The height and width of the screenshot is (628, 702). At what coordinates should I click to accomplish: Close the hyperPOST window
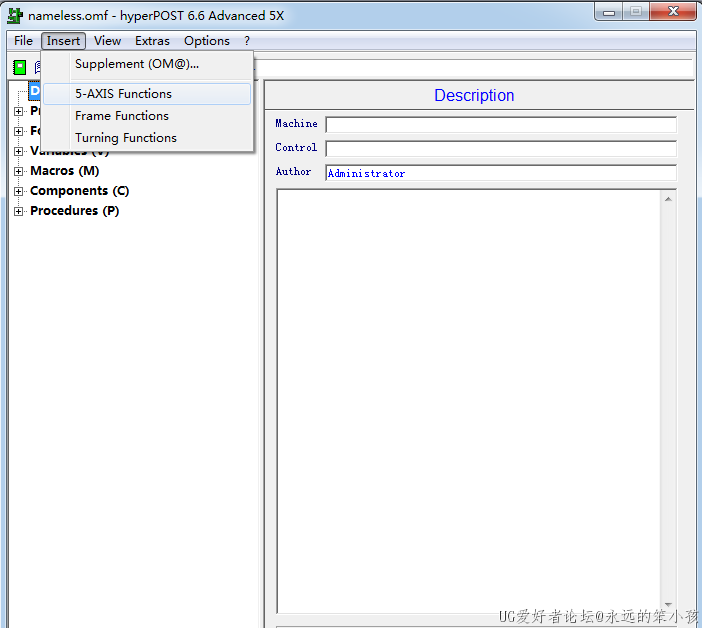(x=673, y=12)
